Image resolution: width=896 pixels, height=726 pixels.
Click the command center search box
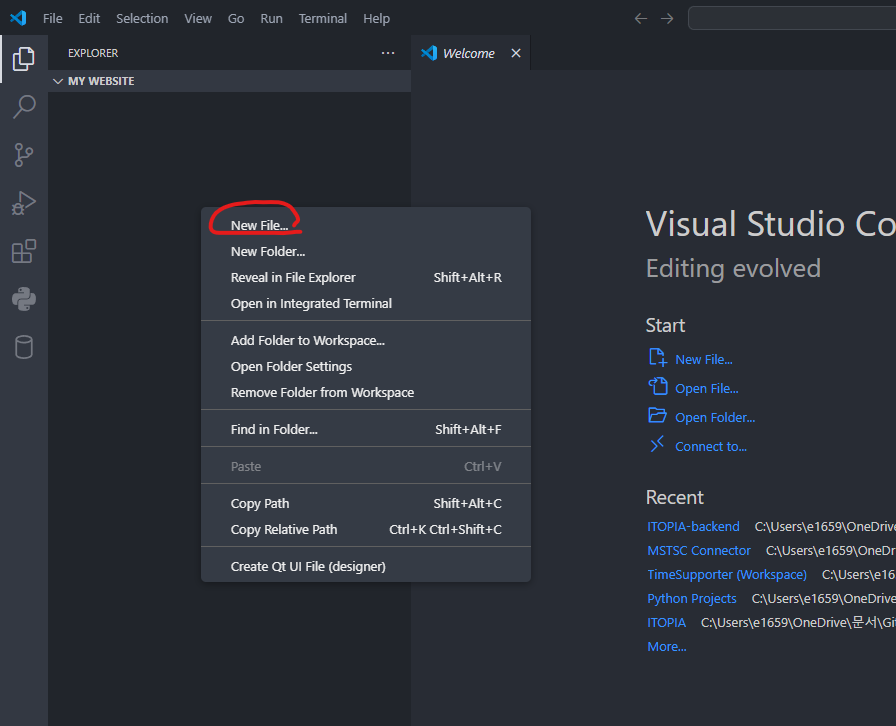(792, 18)
